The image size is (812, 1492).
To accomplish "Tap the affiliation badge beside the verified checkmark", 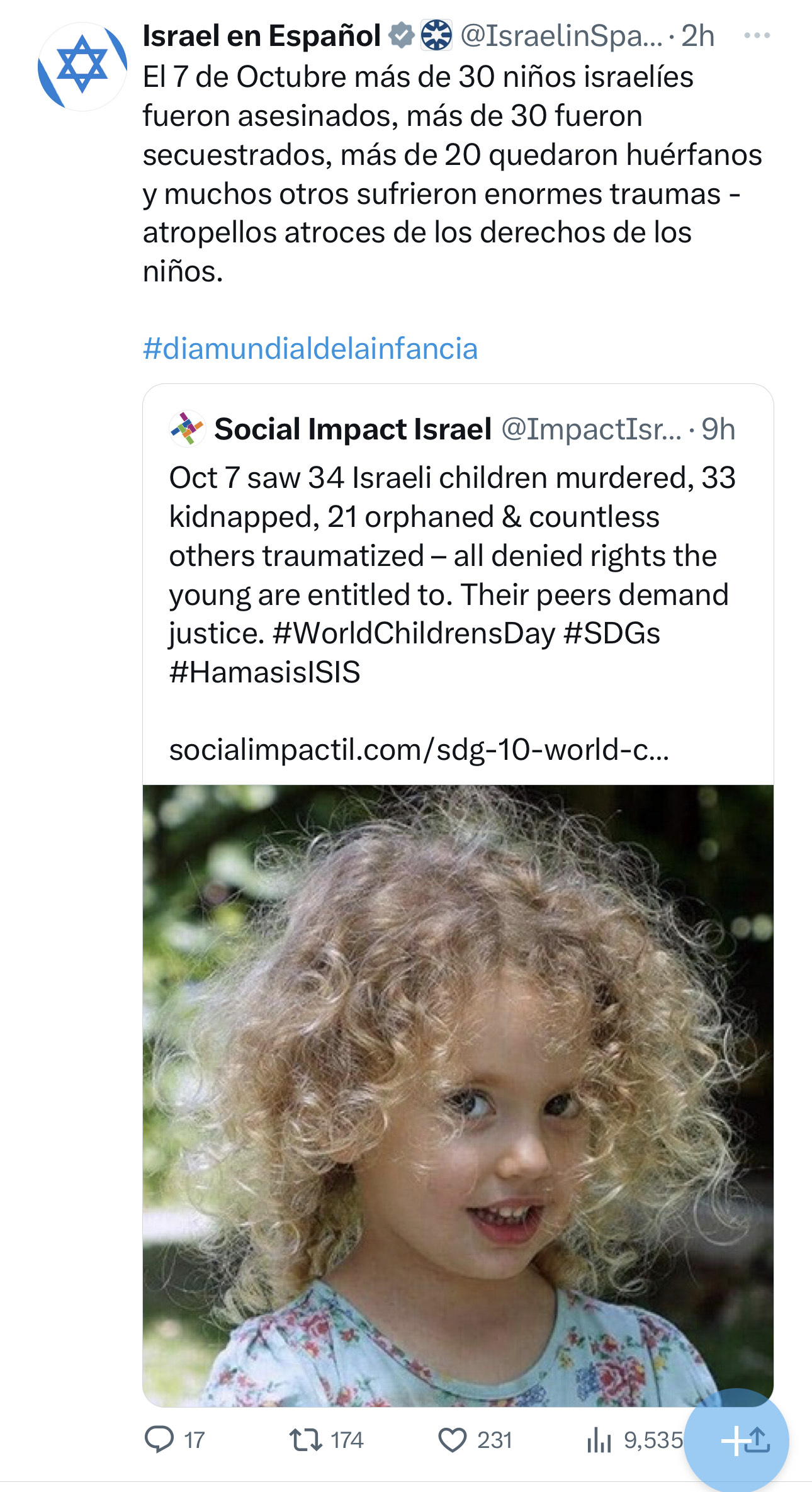I will point(436,36).
